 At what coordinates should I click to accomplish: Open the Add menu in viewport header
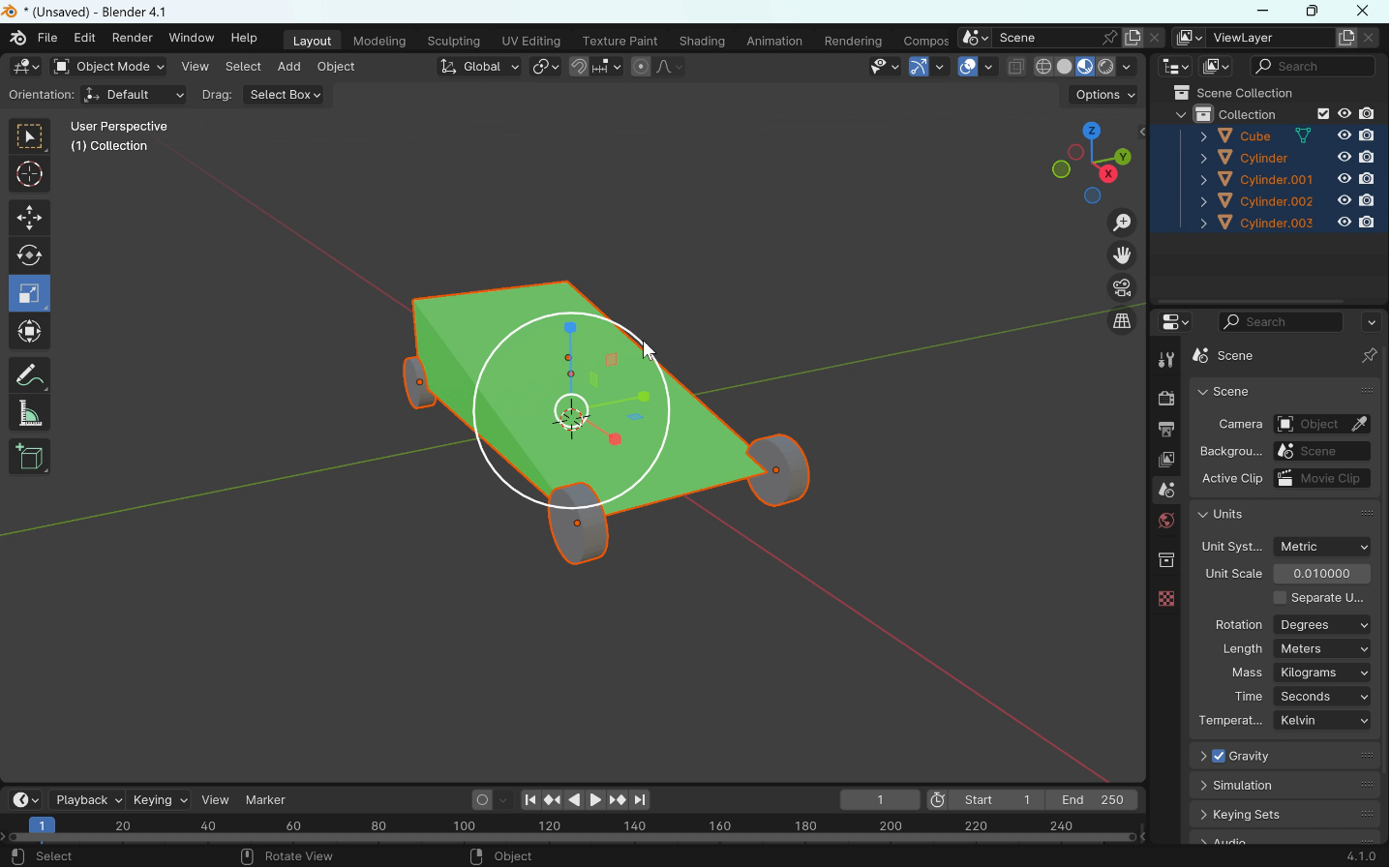(x=288, y=67)
